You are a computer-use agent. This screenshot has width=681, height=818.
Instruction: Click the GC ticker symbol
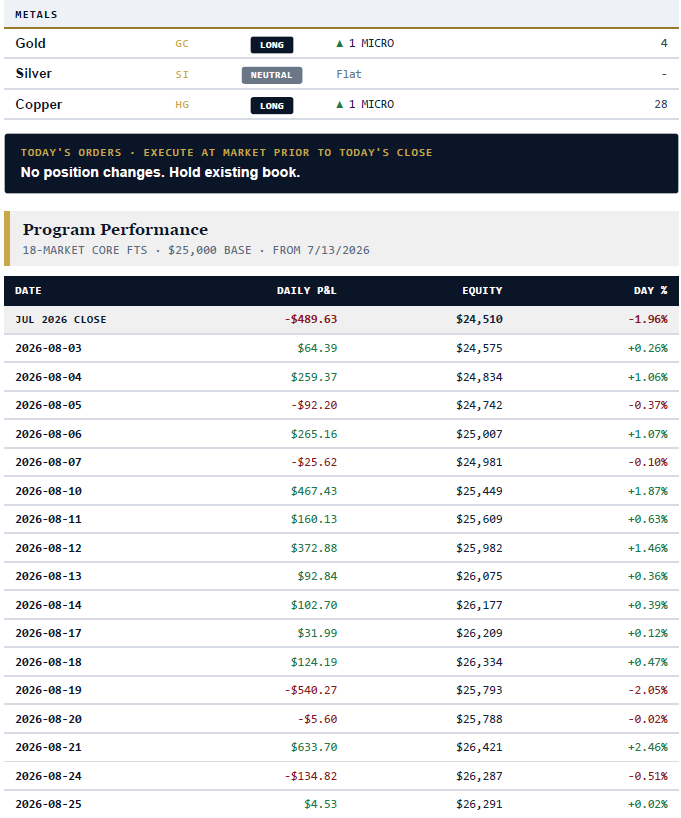[182, 44]
